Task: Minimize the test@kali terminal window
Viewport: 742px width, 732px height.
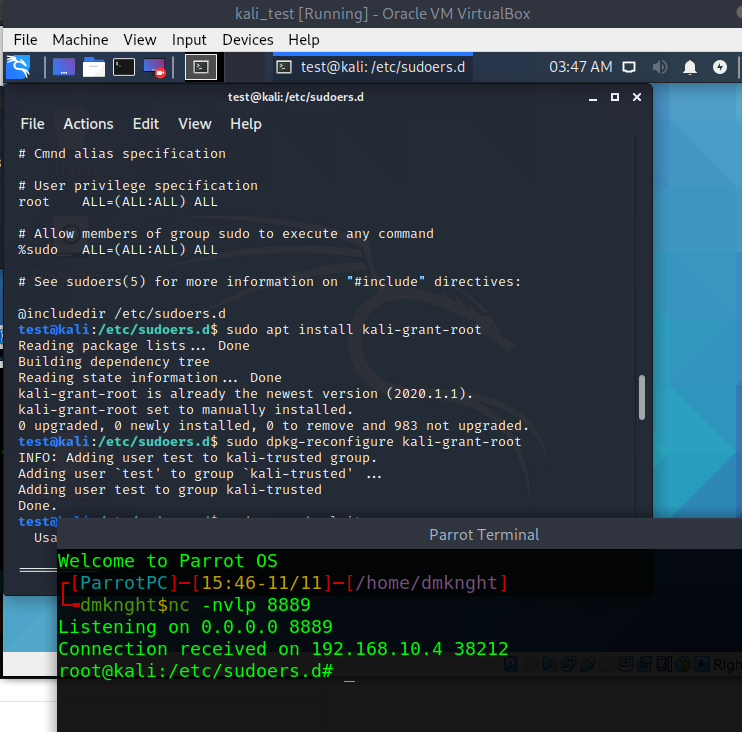Action: coord(592,97)
